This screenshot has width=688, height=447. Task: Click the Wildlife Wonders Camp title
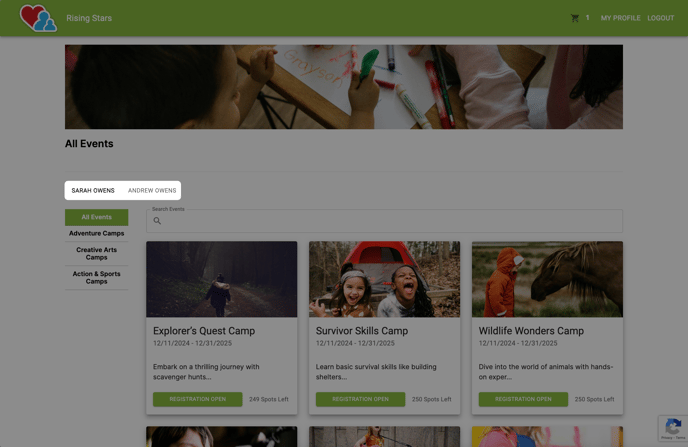(531, 331)
